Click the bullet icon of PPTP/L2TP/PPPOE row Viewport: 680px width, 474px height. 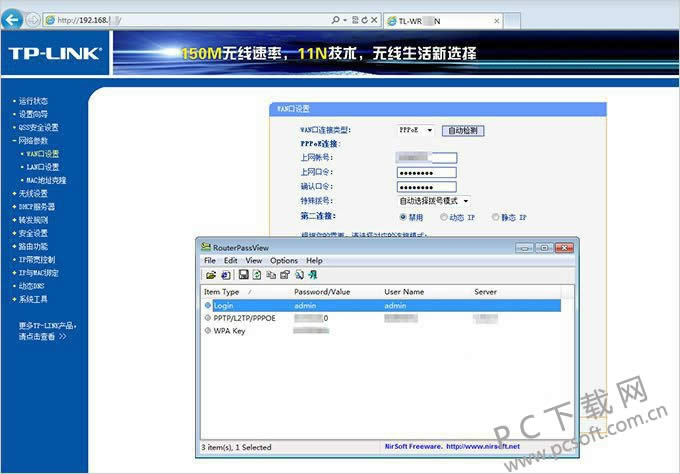tap(208, 318)
